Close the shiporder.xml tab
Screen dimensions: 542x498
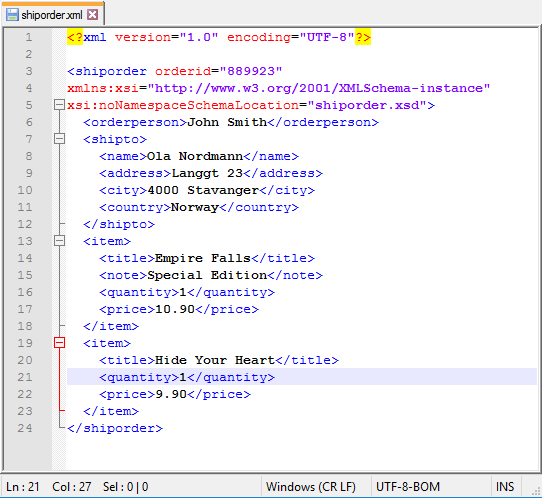pyautogui.click(x=92, y=15)
